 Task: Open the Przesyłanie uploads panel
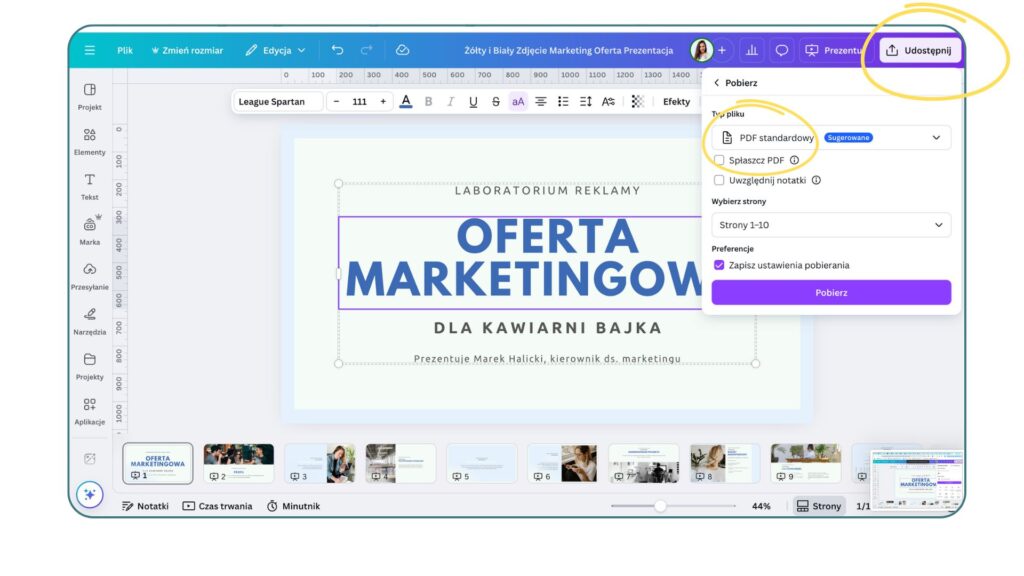[x=89, y=274]
